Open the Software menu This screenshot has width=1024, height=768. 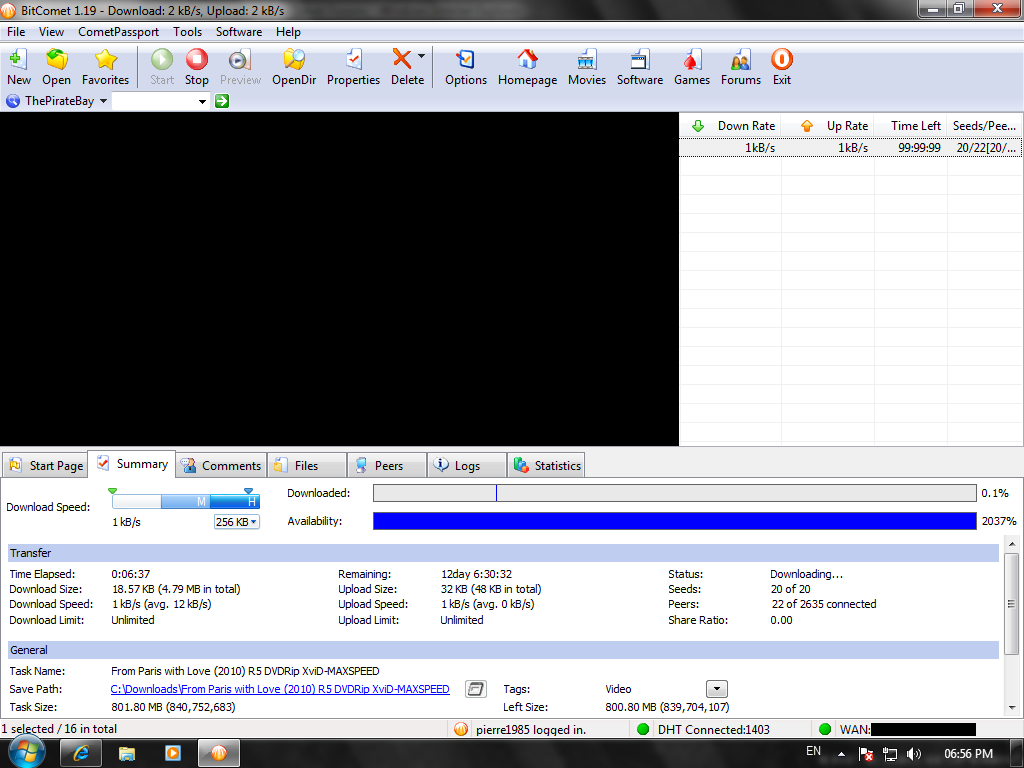pyautogui.click(x=239, y=31)
